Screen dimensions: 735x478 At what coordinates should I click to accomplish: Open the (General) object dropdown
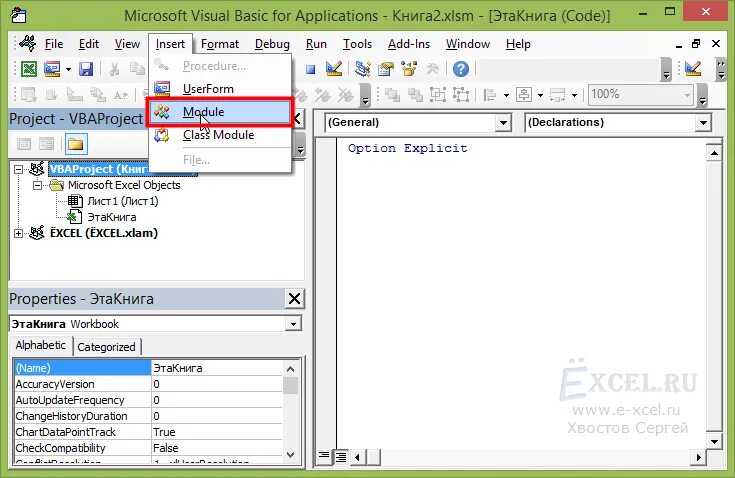[503, 123]
